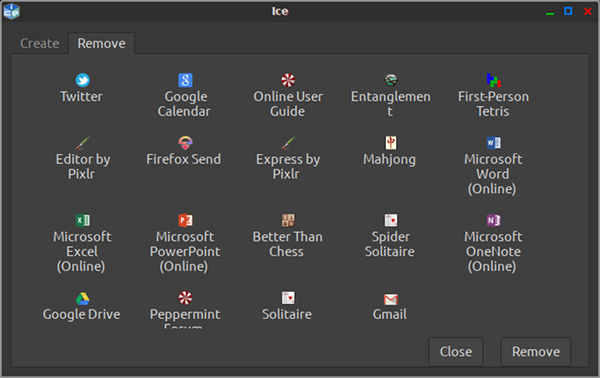Select the Microsoft Word icon
600x378 pixels.
click(493, 143)
